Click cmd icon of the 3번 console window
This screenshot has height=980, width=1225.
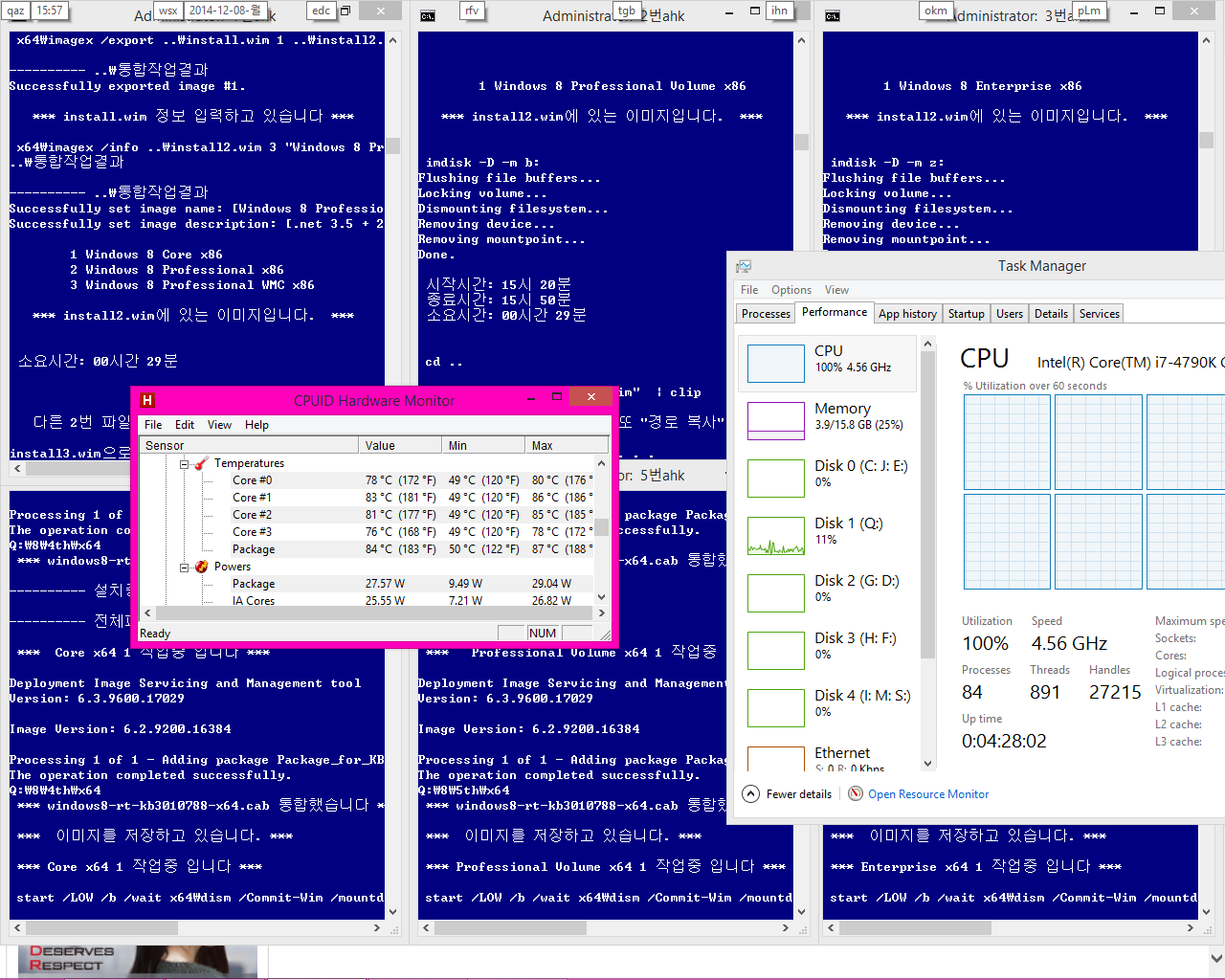[833, 15]
